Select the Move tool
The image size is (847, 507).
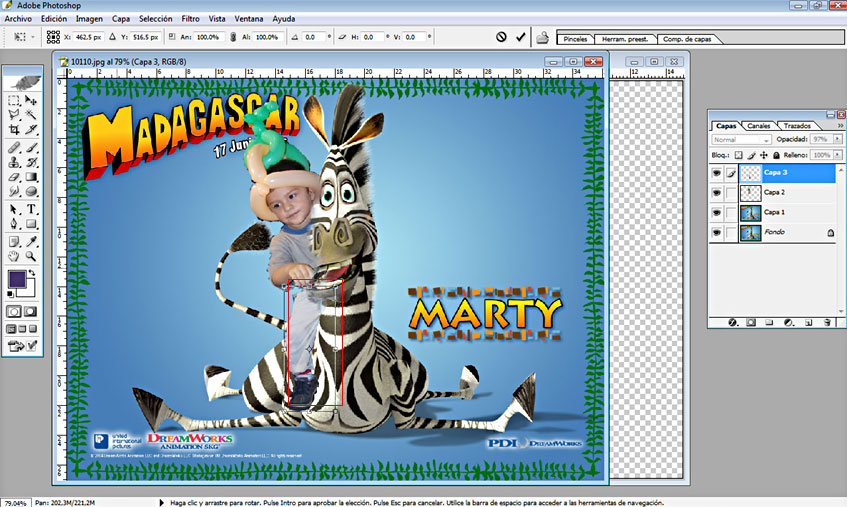coord(31,100)
